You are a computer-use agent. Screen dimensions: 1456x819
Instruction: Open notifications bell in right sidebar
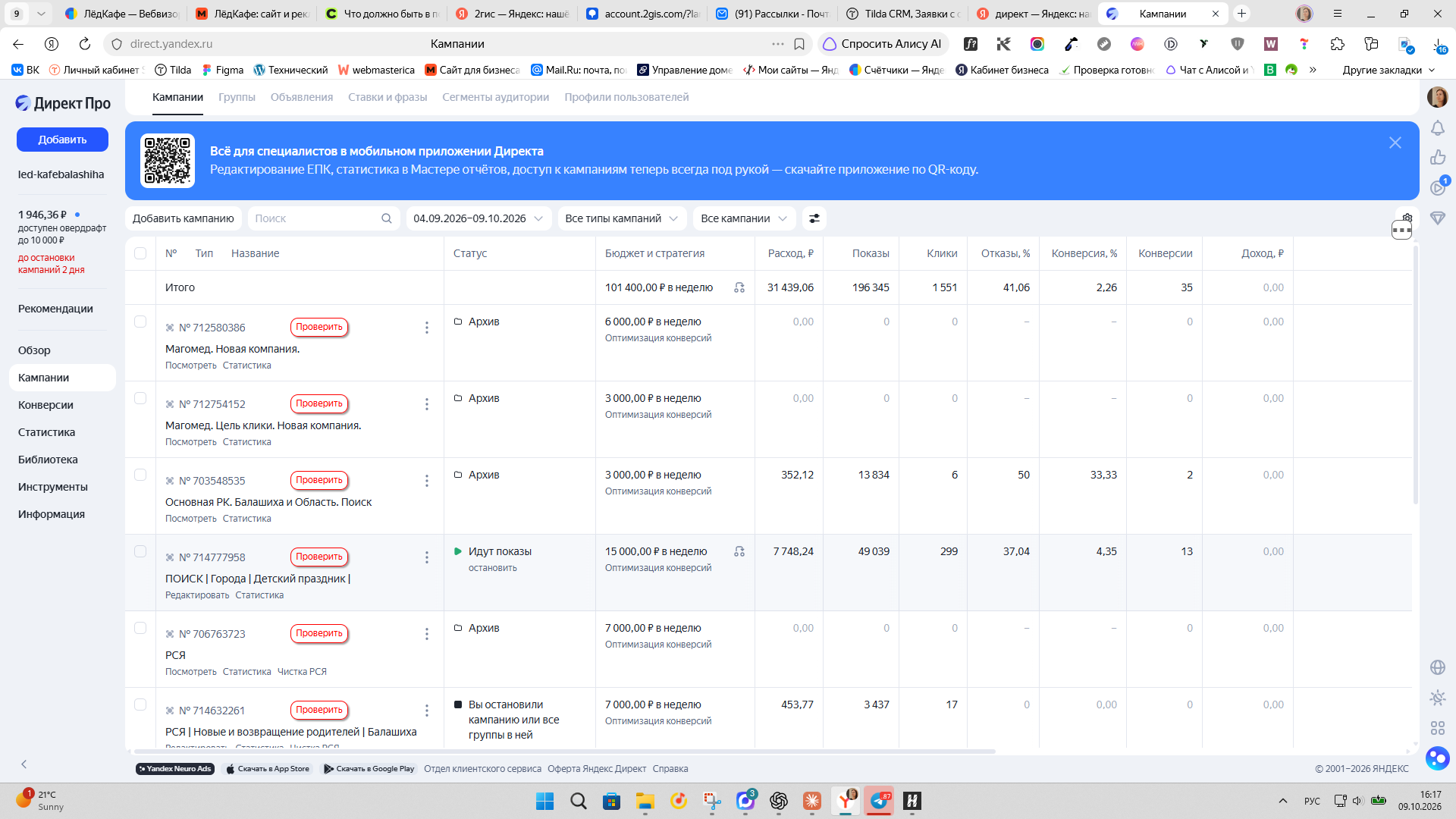tap(1437, 128)
